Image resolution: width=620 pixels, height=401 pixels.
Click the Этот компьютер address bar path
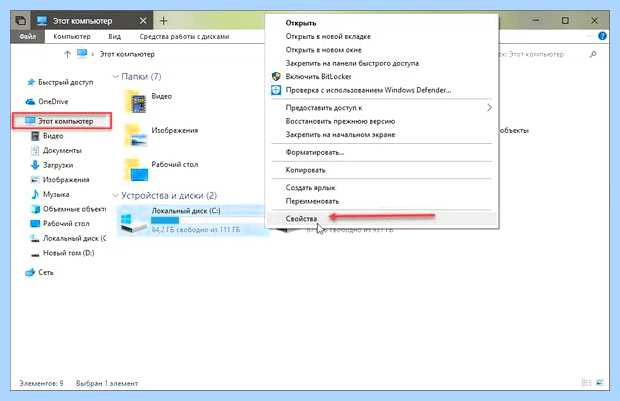pos(127,54)
